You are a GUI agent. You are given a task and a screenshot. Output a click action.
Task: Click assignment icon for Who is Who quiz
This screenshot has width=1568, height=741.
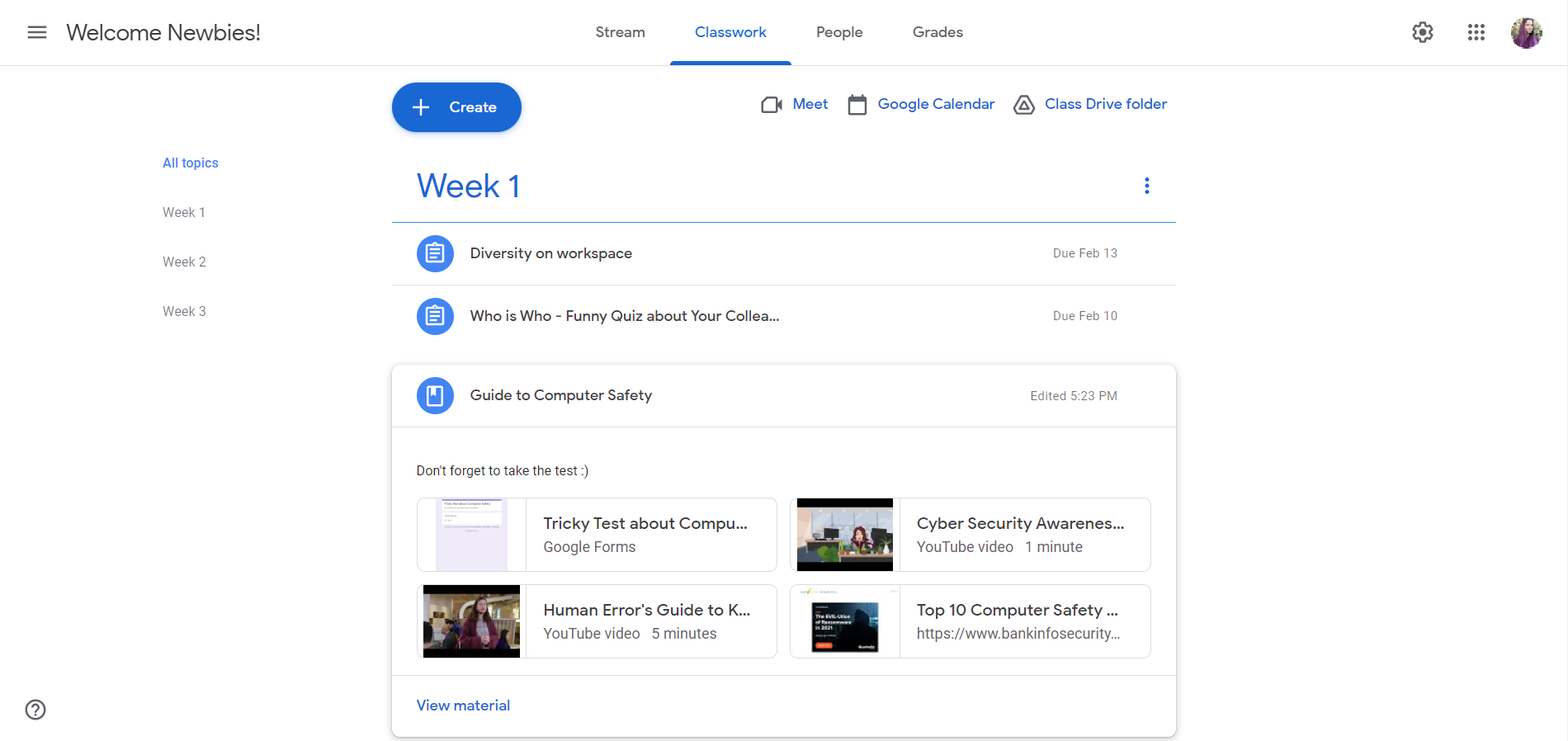435,316
